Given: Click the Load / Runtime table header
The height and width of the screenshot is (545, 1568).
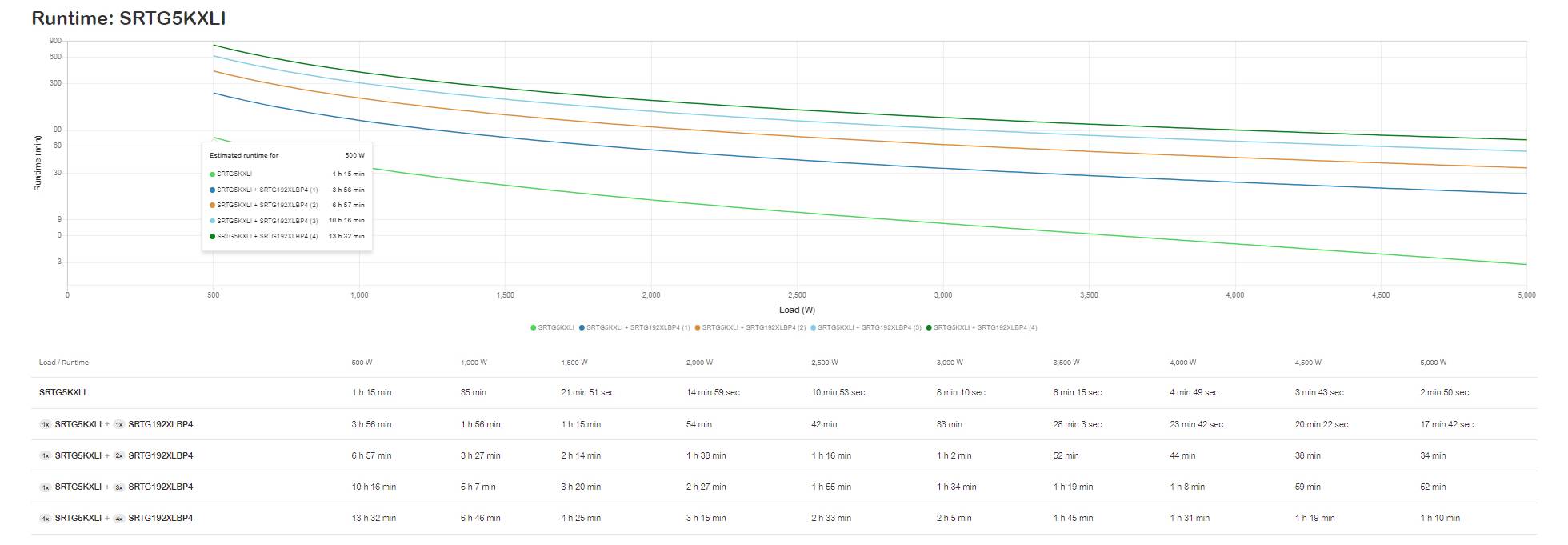Looking at the screenshot, I should coord(64,363).
